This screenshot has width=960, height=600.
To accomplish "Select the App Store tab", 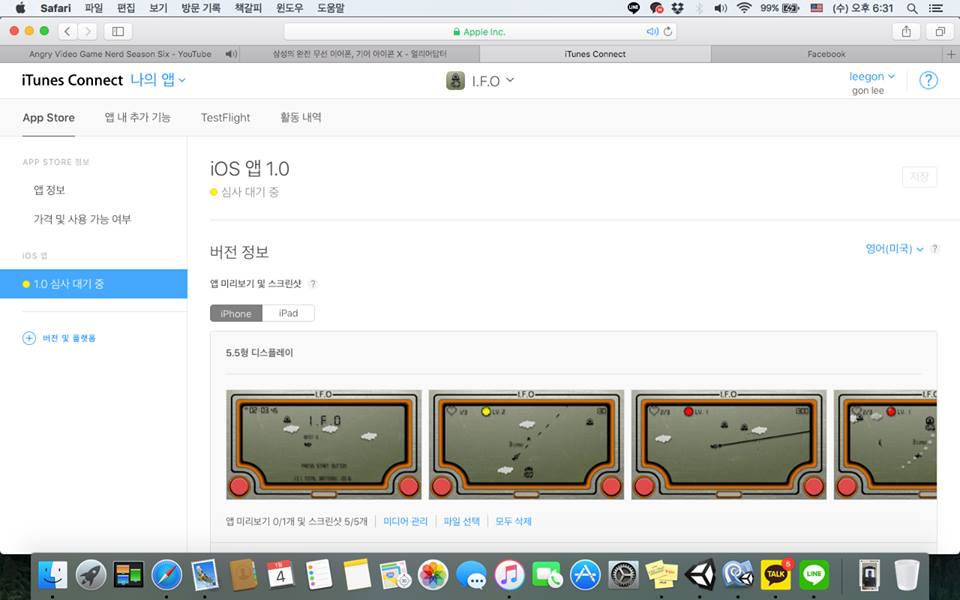I will point(48,118).
